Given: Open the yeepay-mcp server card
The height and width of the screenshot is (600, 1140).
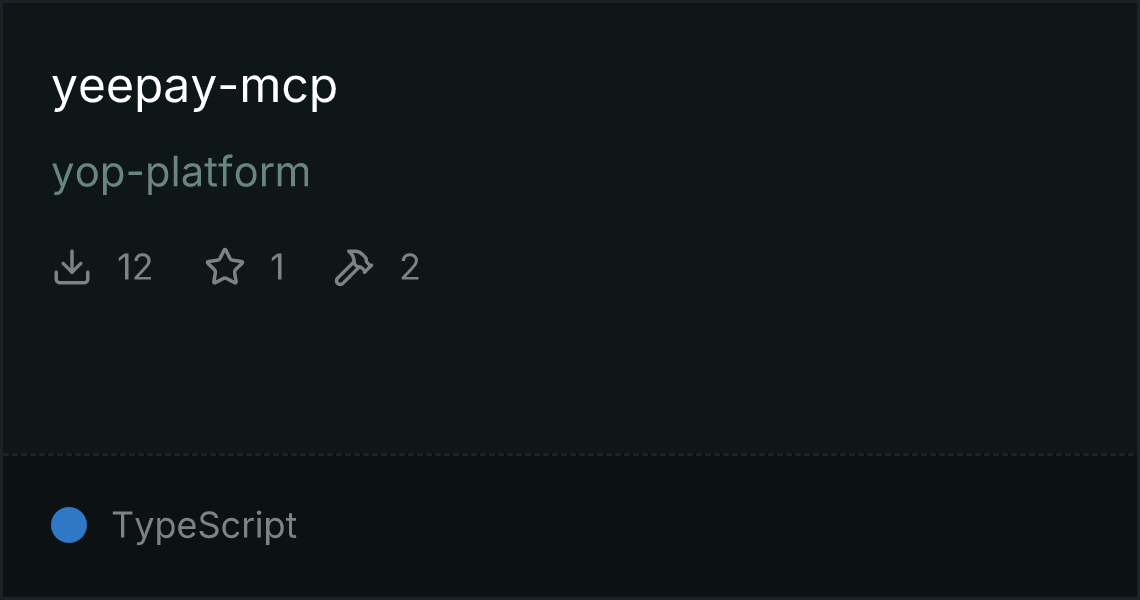Looking at the screenshot, I should click(570, 300).
